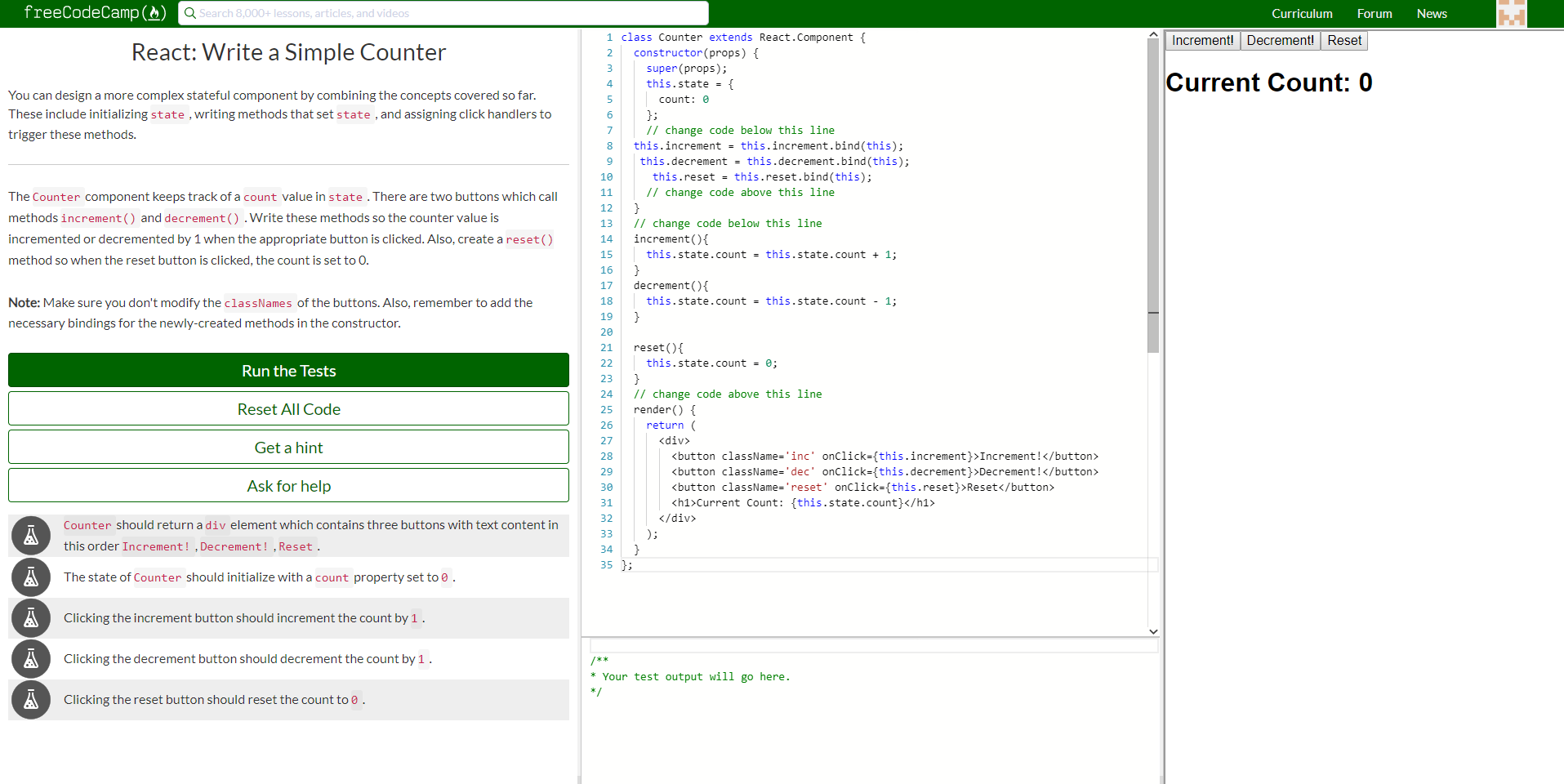The width and height of the screenshot is (1564, 784).
Task: Click line 9 this.decrement bind statement
Action: pos(774,162)
